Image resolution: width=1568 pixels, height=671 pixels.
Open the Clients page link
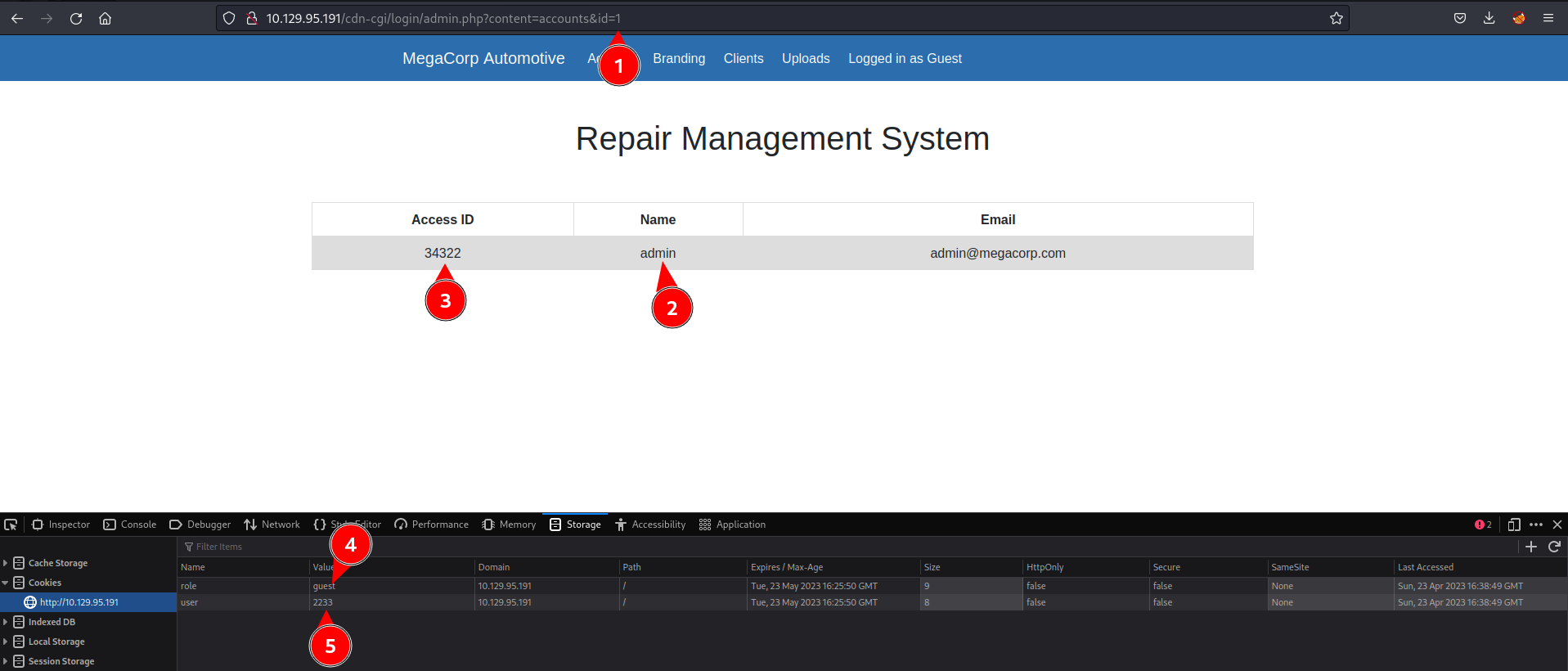(744, 58)
